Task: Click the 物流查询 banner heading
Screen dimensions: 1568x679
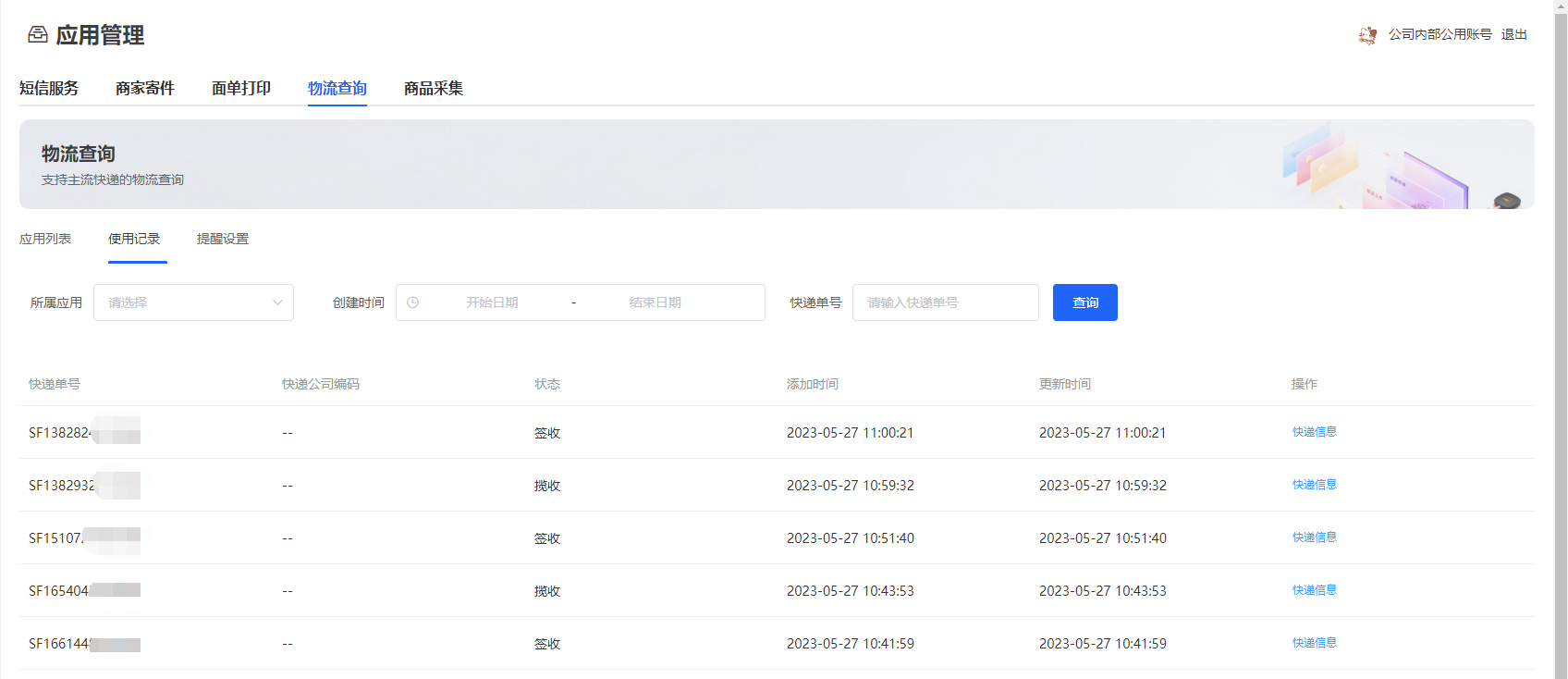Action: click(x=79, y=154)
